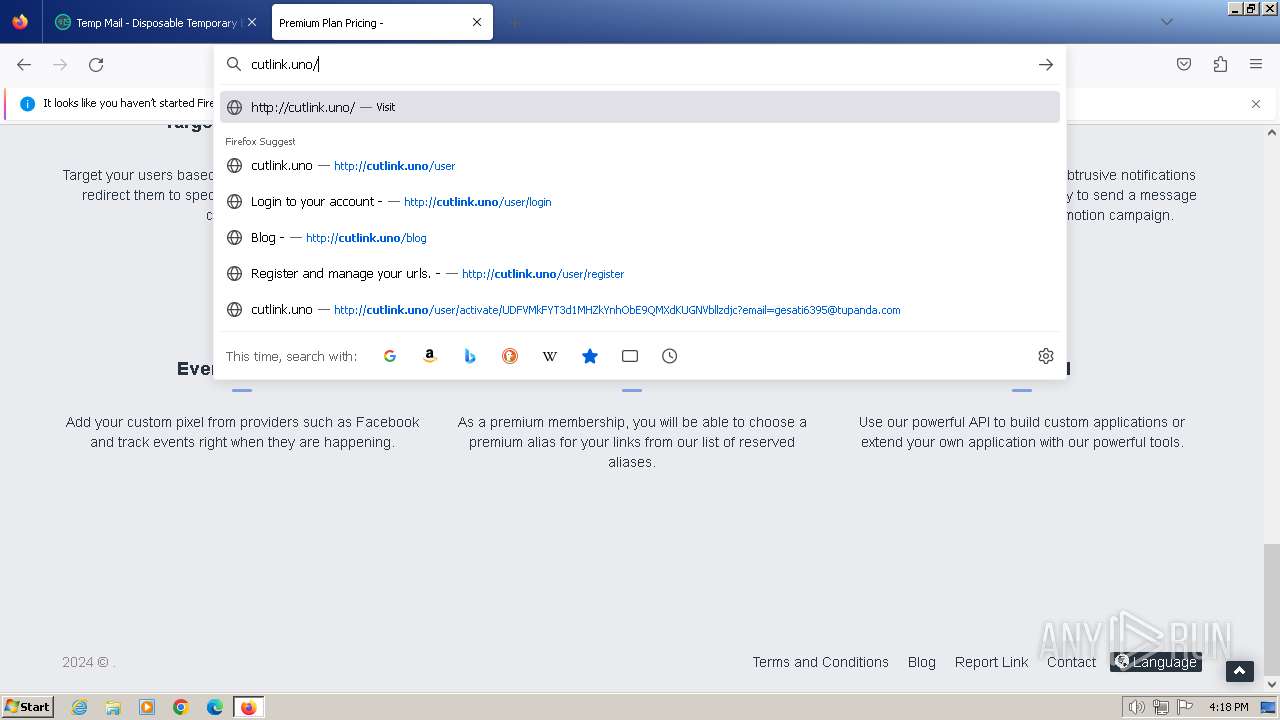The width and height of the screenshot is (1280, 720).
Task: Open search settings gear icon
Action: [1046, 356]
